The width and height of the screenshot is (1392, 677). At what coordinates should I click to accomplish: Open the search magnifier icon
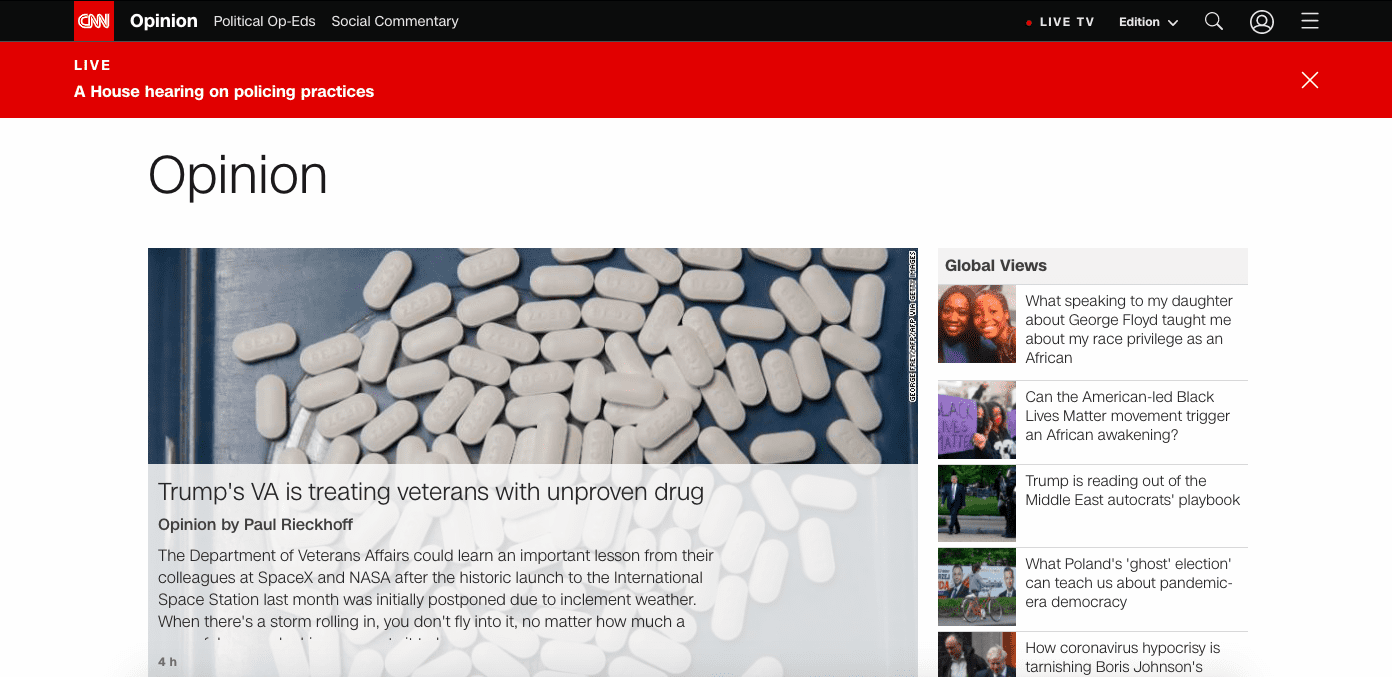(1213, 21)
